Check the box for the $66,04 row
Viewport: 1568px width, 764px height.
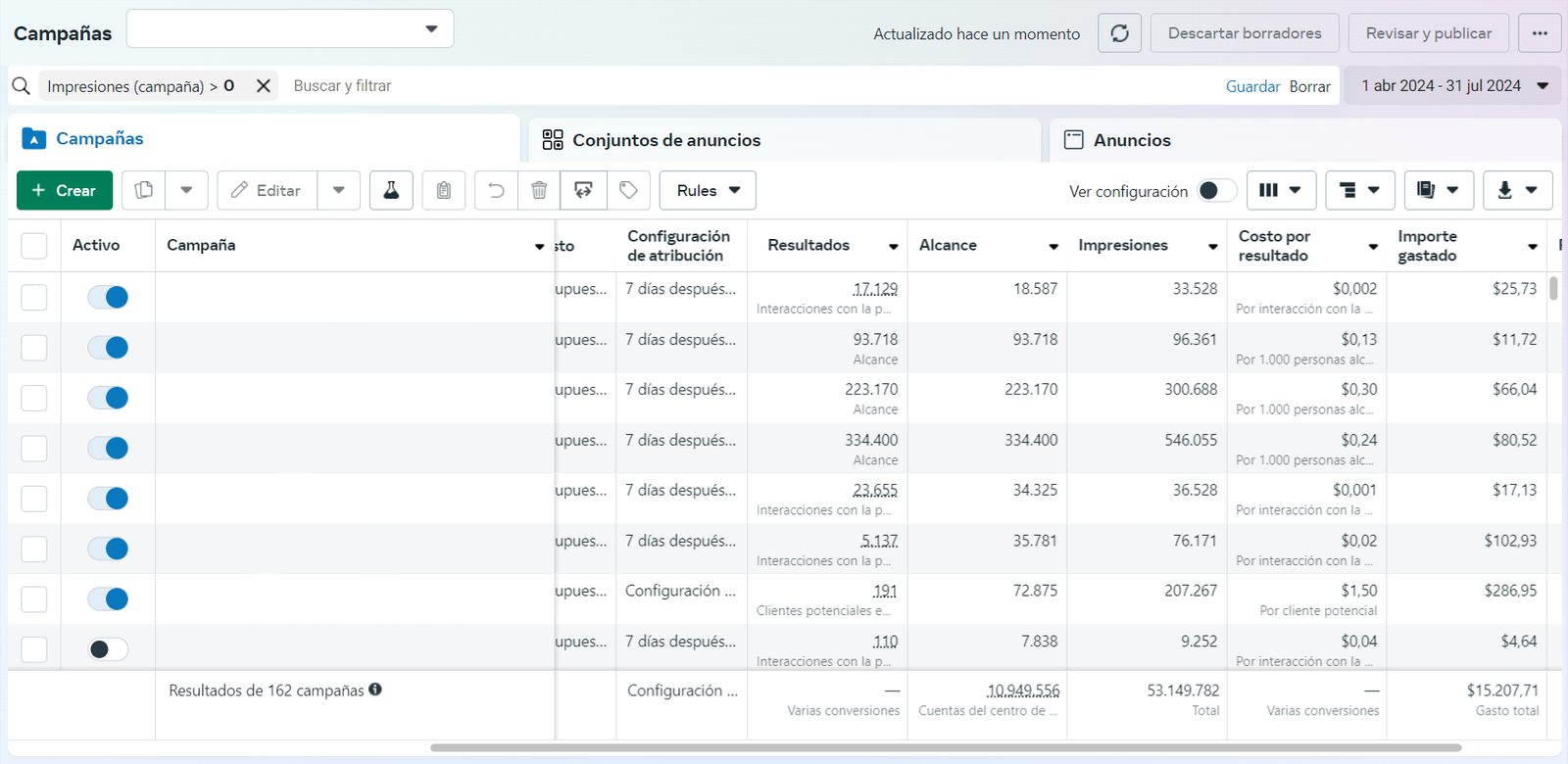click(34, 398)
